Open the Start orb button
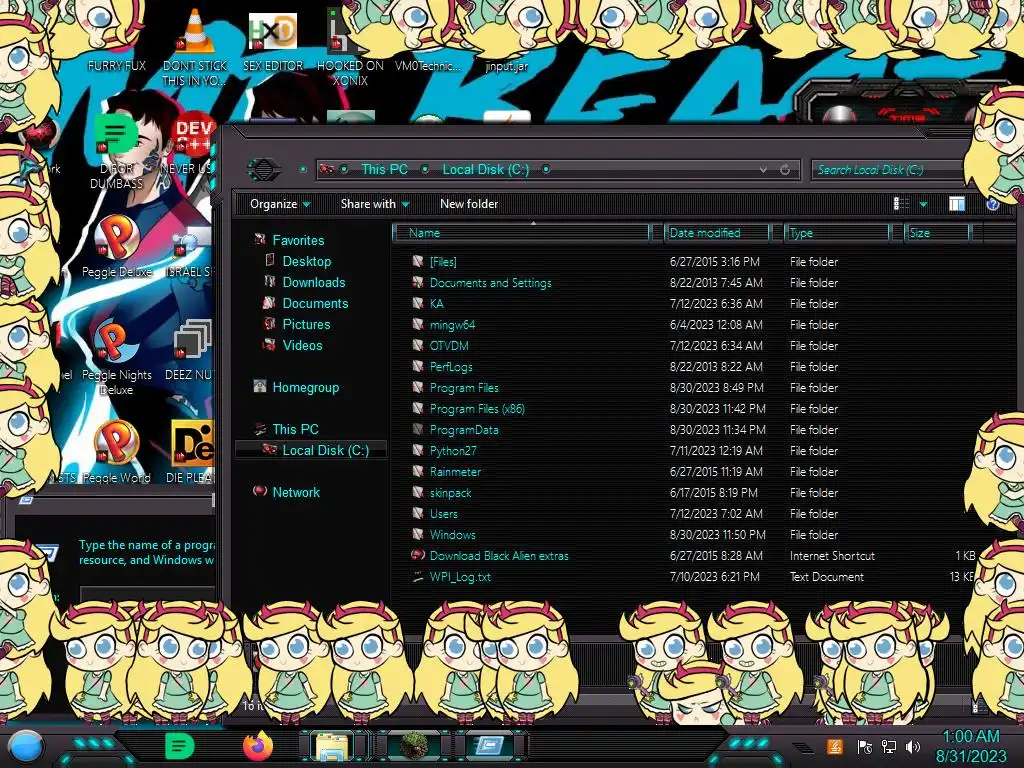This screenshot has height=768, width=1024. (x=25, y=748)
